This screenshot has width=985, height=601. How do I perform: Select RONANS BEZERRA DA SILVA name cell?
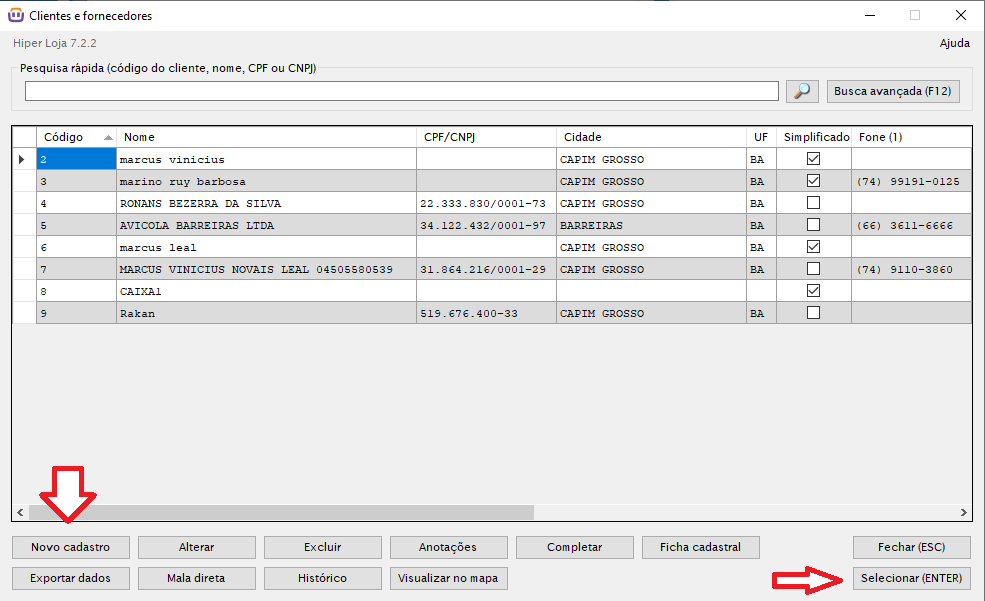click(266, 203)
